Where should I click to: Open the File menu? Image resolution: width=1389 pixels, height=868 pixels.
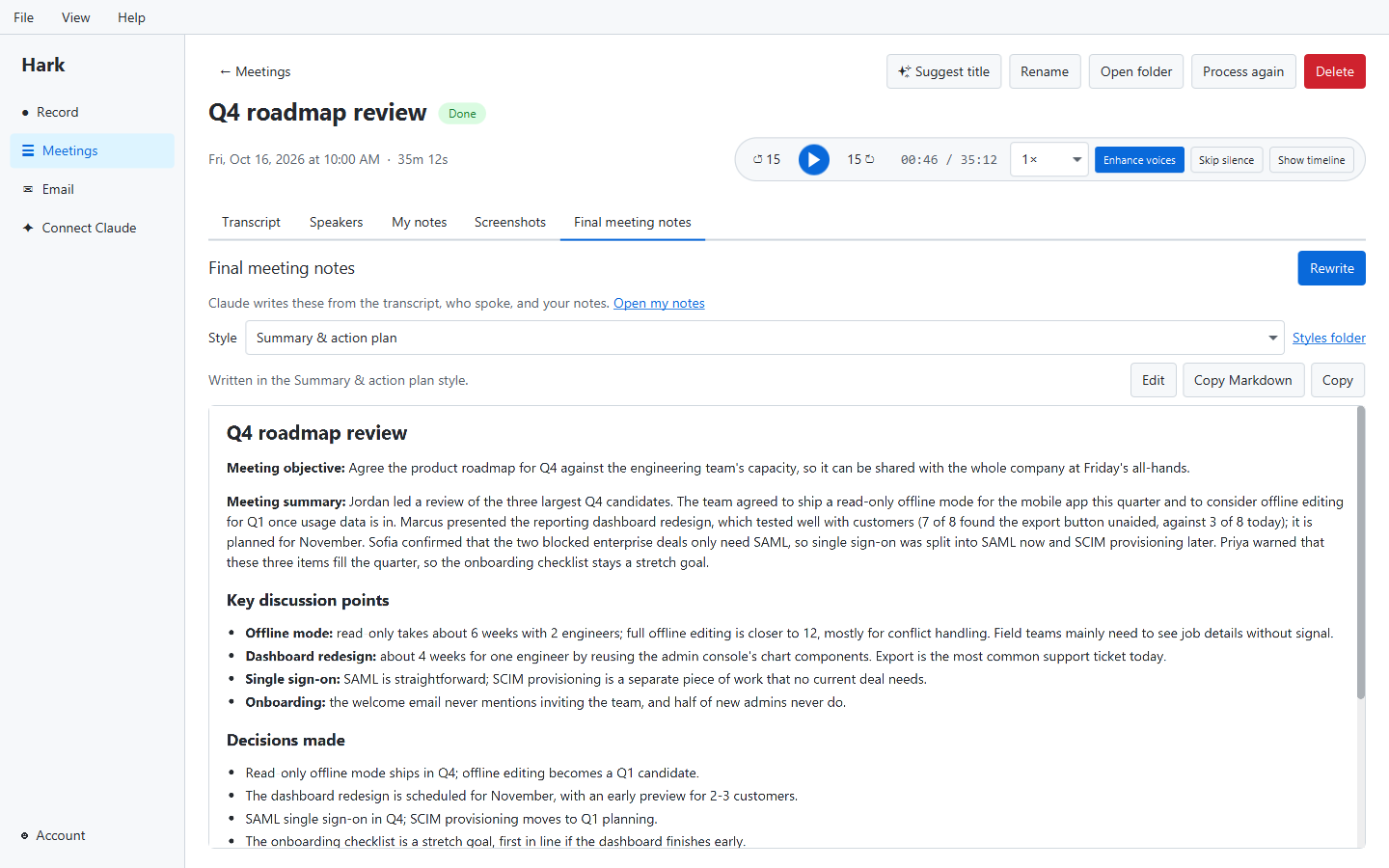24,17
